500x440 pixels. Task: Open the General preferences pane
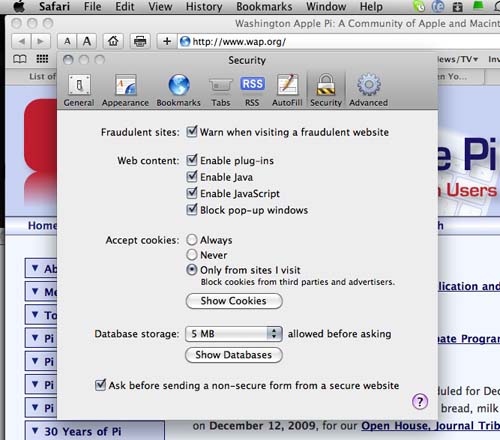pyautogui.click(x=79, y=90)
